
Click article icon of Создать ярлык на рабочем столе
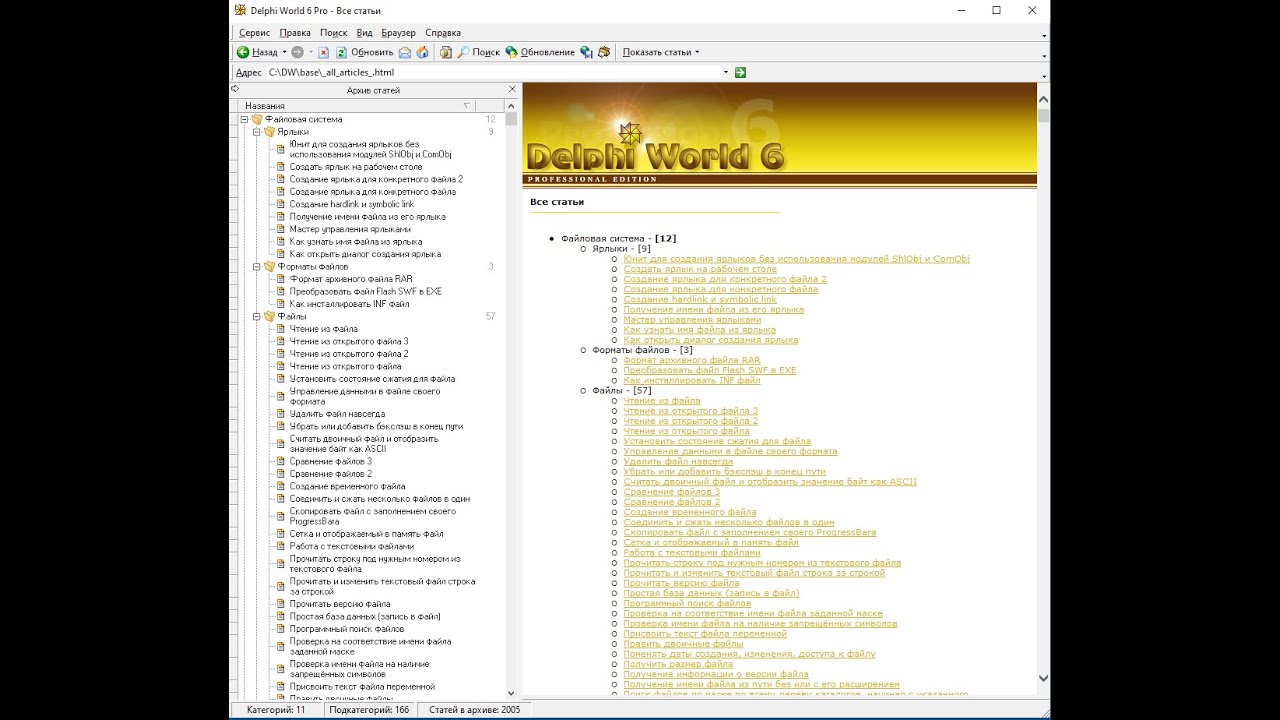click(x=281, y=167)
